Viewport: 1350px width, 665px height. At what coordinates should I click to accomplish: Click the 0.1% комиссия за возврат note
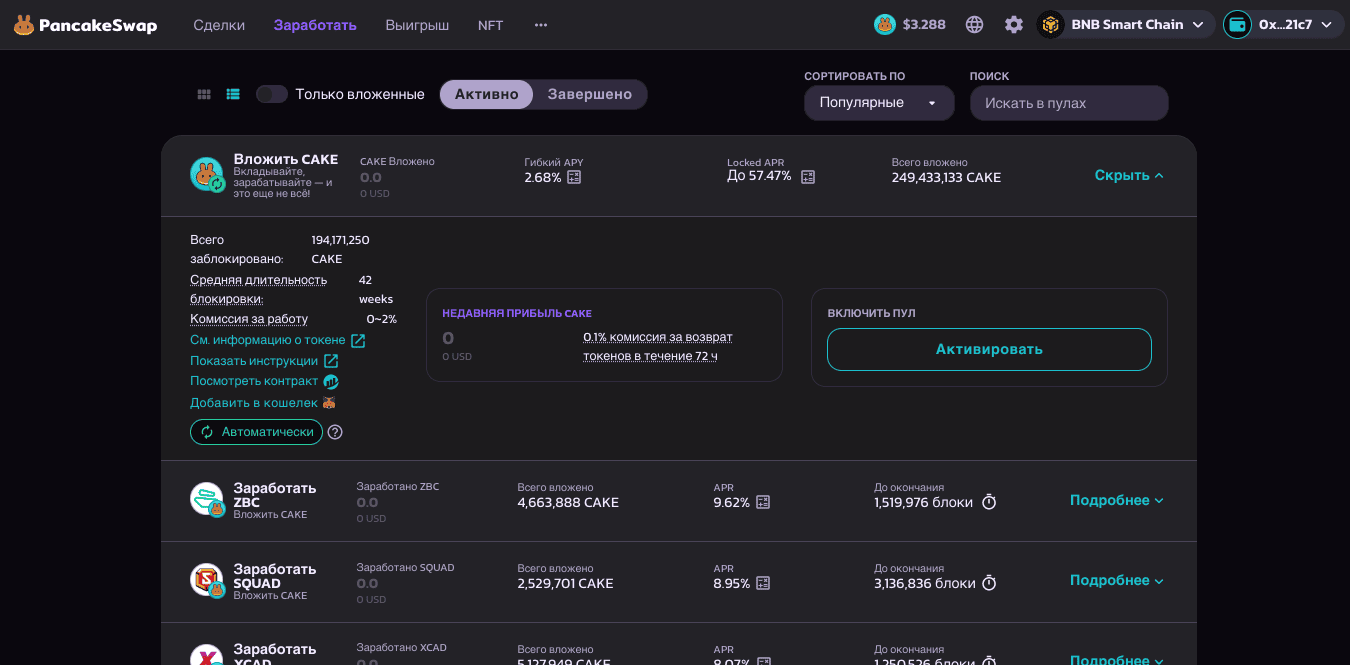point(658,346)
